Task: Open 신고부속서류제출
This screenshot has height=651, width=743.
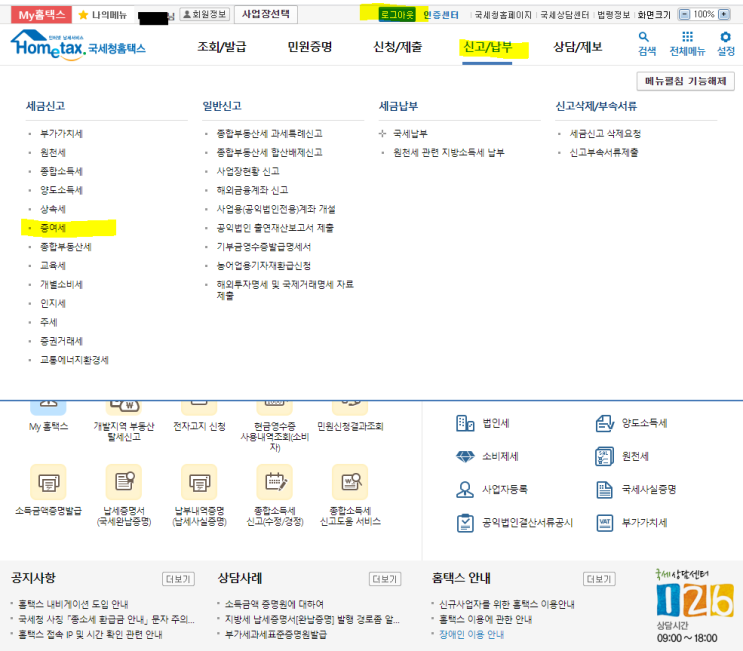Action: [x=604, y=153]
